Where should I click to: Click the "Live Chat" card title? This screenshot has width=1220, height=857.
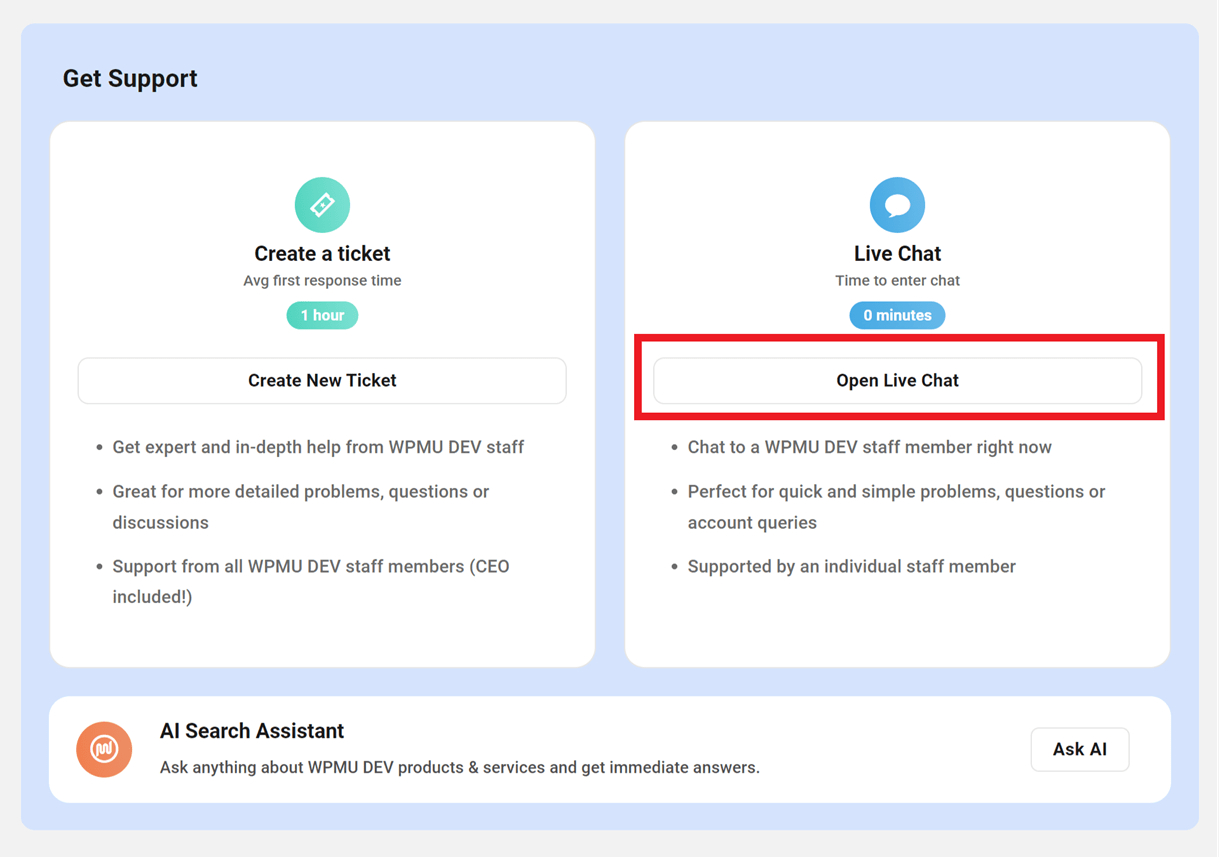[897, 253]
